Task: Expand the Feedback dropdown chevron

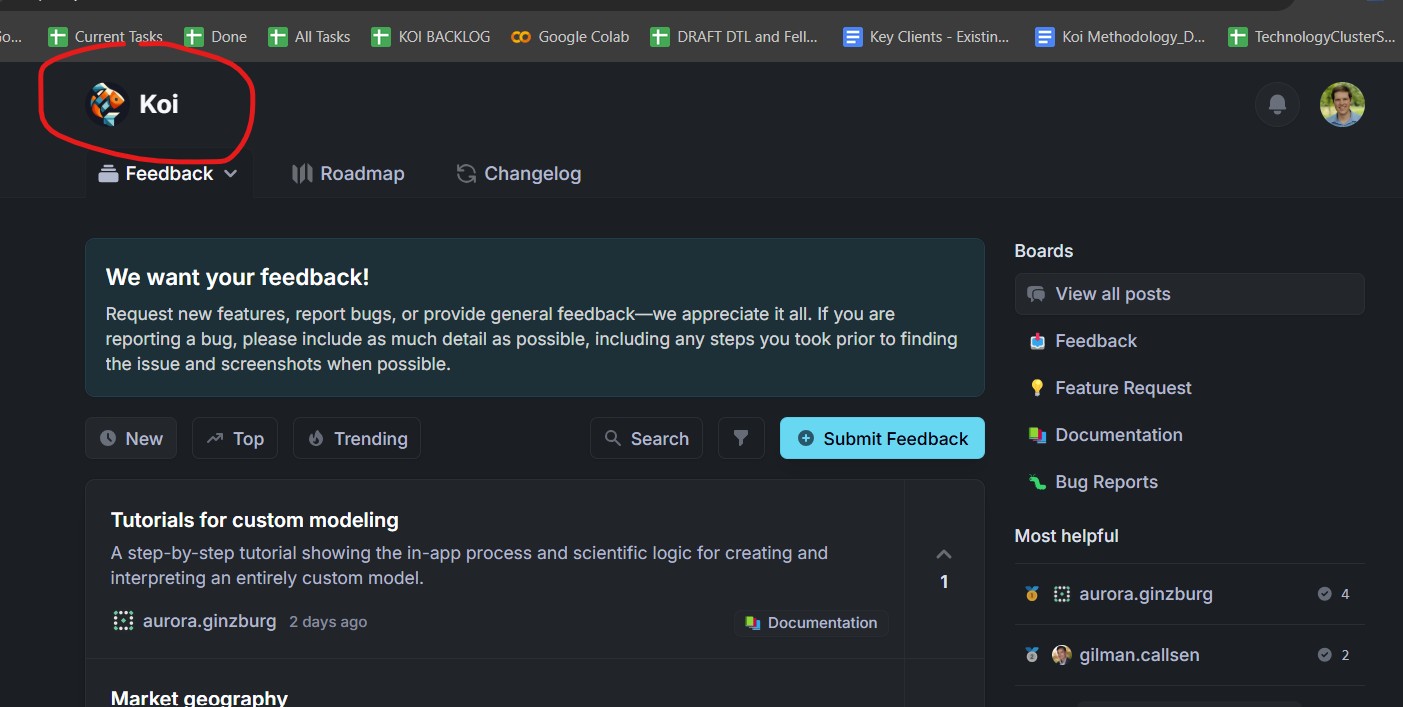Action: pos(231,174)
